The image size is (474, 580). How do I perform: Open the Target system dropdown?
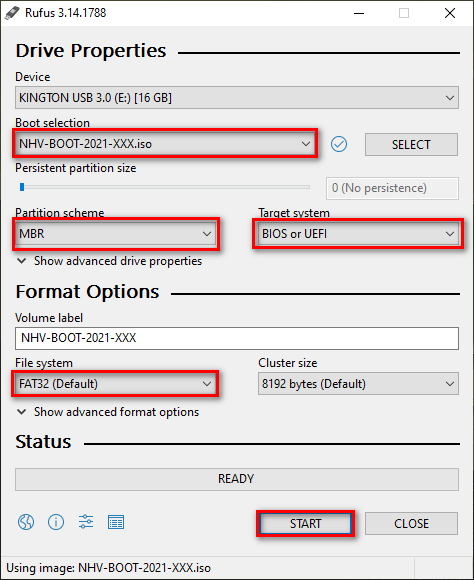point(358,234)
